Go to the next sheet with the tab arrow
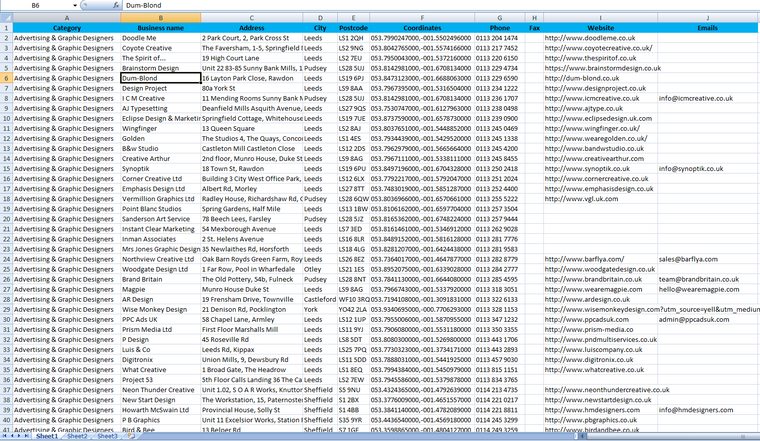 (x=19, y=436)
